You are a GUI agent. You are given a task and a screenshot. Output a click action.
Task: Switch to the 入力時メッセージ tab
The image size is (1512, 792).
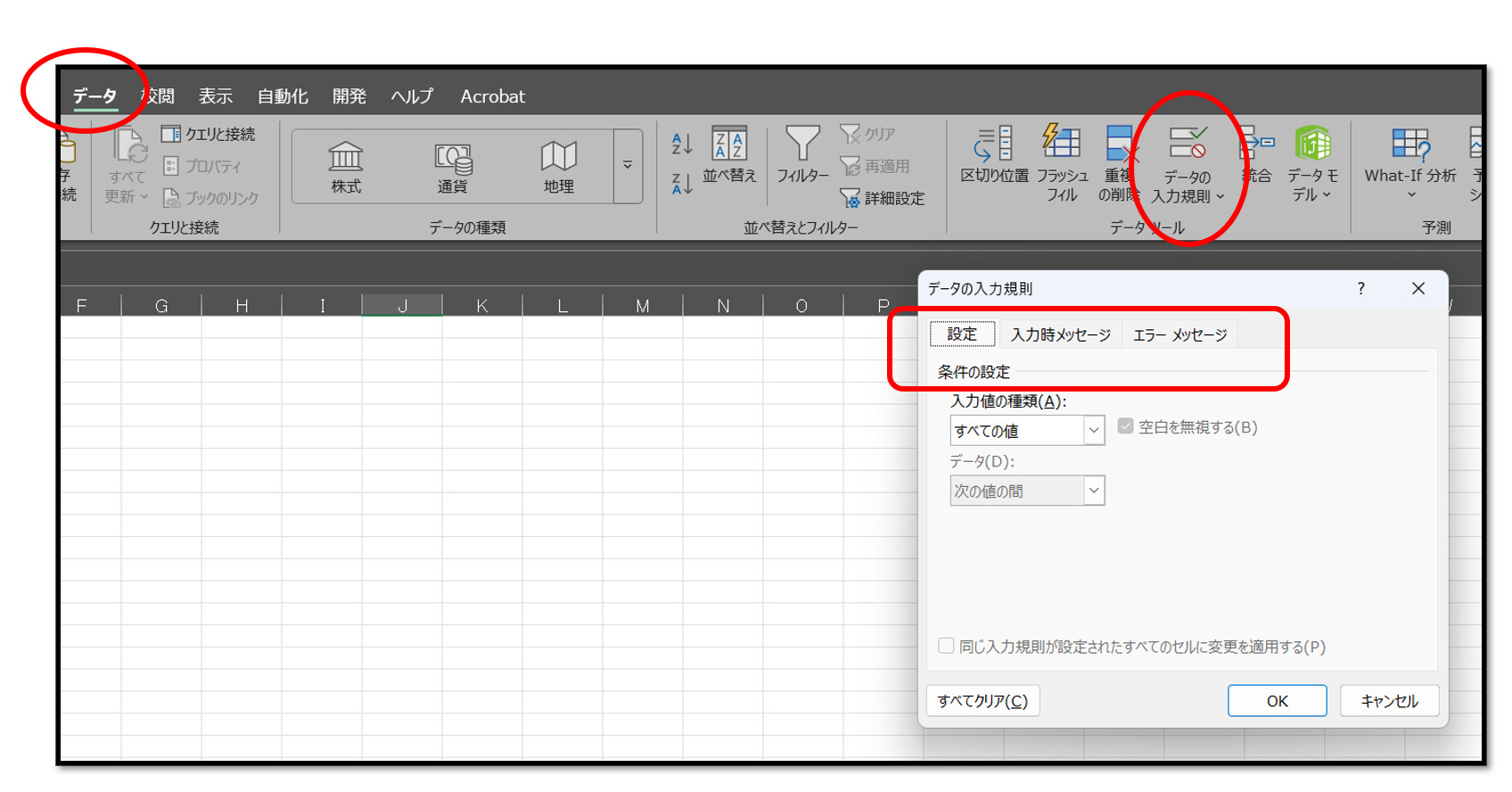(x=1060, y=334)
